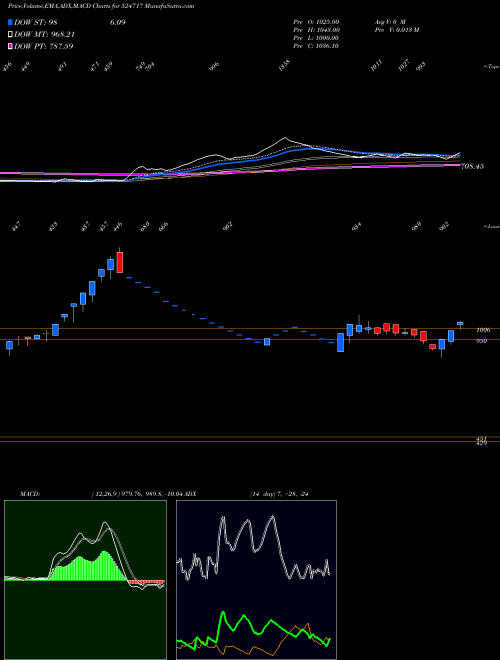Click the tall red candlestick at the price peak
The image size is (500, 660).
pyautogui.click(x=120, y=261)
